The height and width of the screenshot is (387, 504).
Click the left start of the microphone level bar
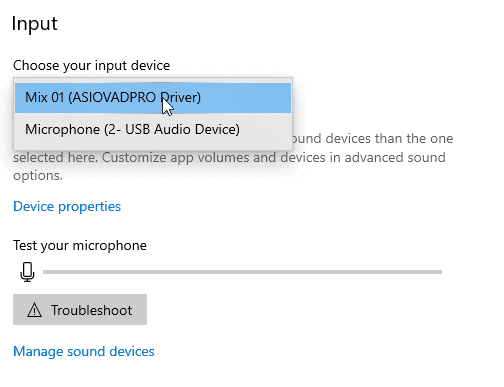point(47,272)
